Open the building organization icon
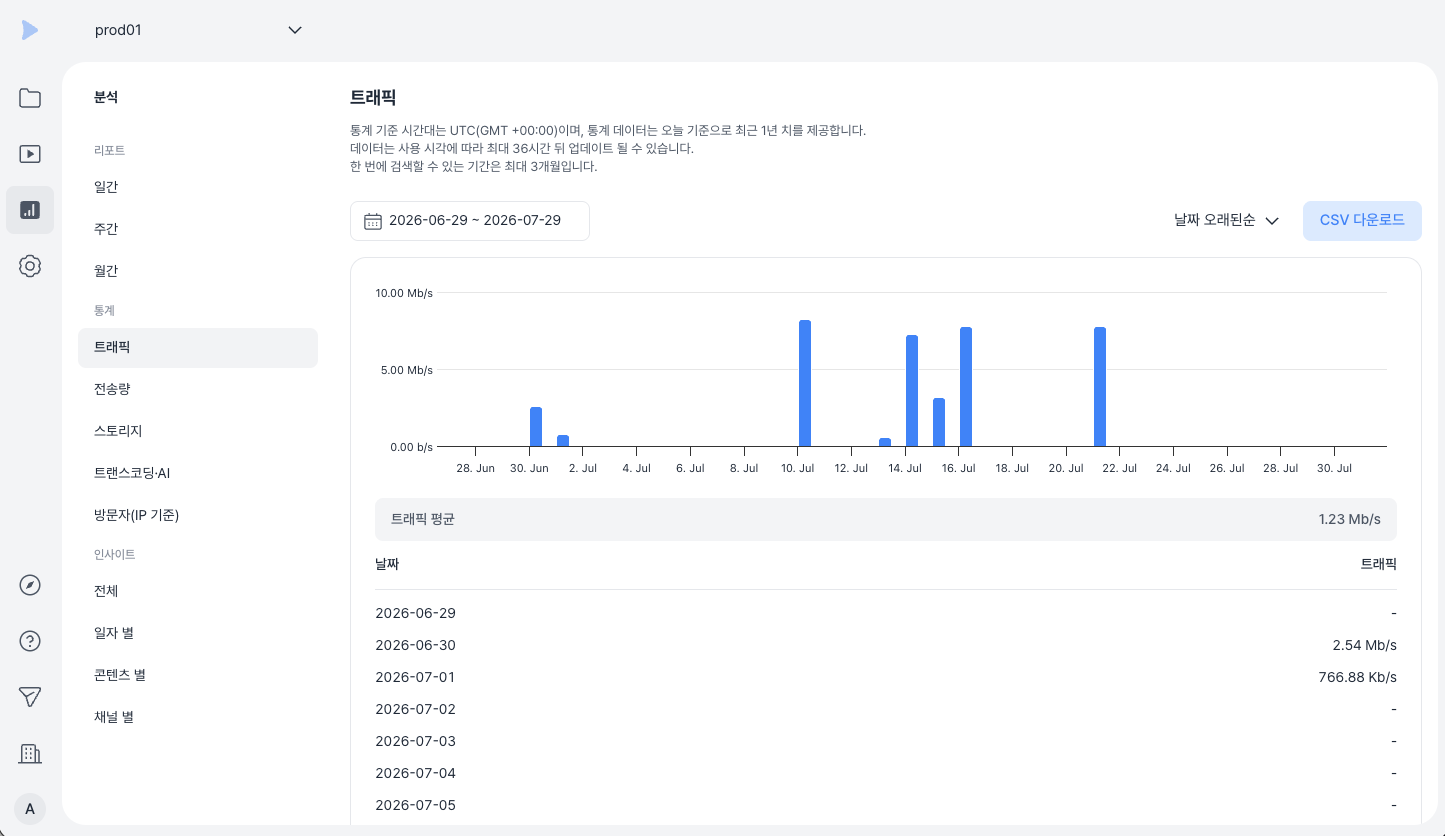Screen dimensions: 1445x836 click(30, 754)
